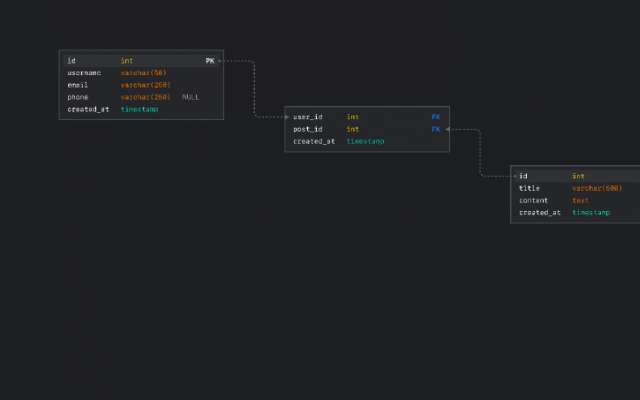The width and height of the screenshot is (640, 400).
Task: Select the phone column name
Action: [x=78, y=97]
